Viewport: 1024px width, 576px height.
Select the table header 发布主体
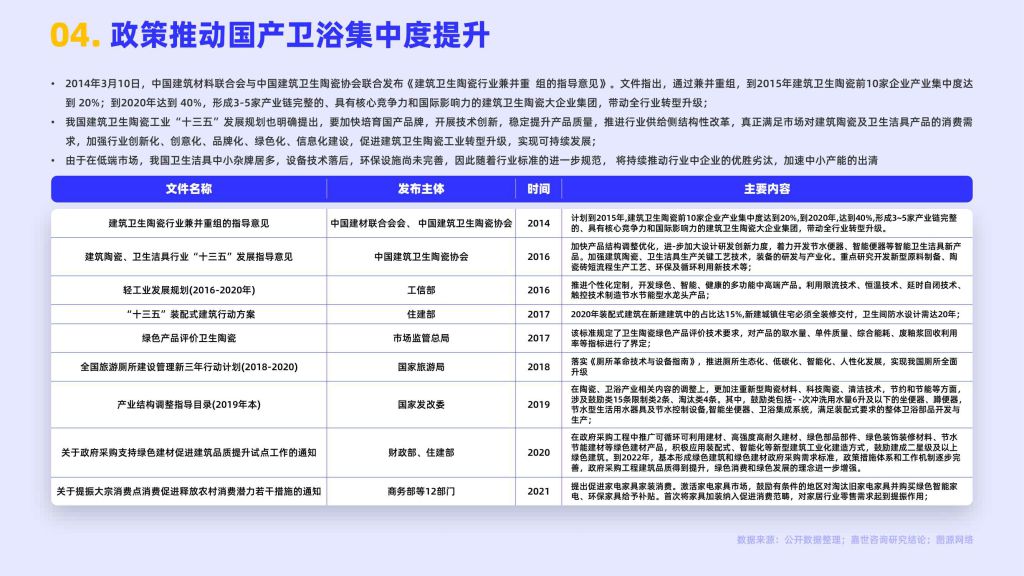(421, 189)
